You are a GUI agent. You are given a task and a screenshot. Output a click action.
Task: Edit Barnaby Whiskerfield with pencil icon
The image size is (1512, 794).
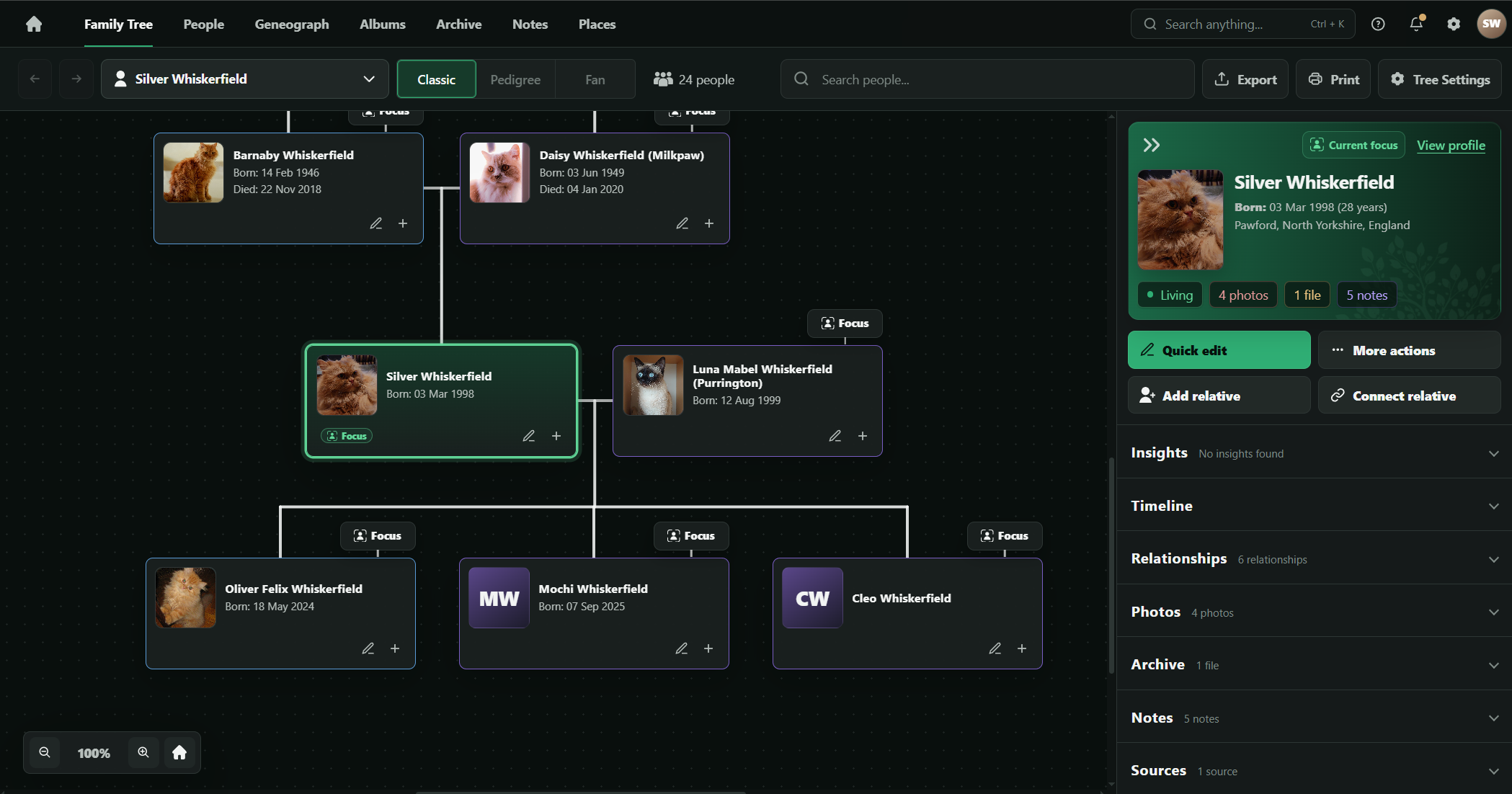(x=376, y=223)
